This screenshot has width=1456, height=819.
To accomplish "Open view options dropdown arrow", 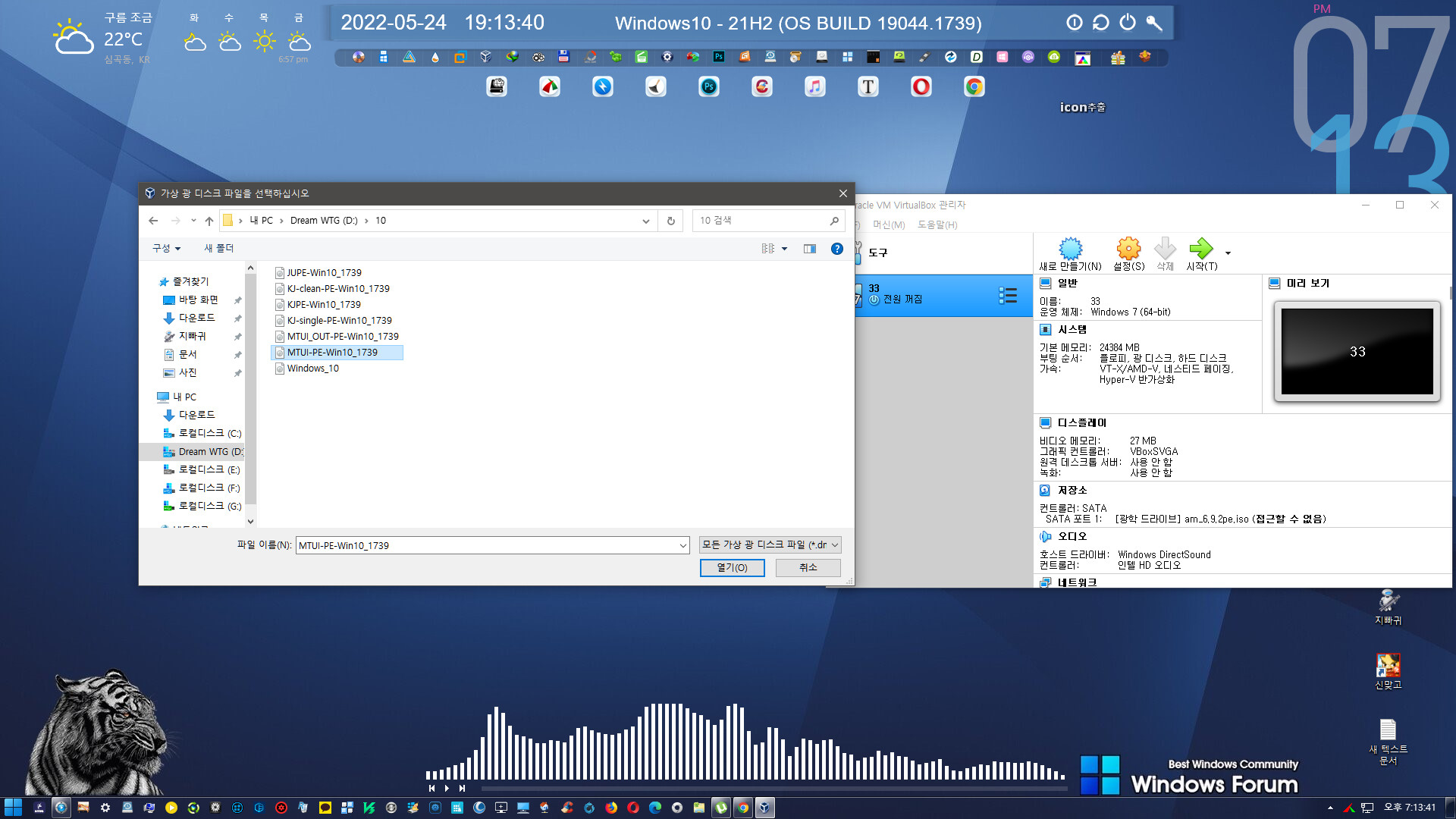I will click(784, 249).
